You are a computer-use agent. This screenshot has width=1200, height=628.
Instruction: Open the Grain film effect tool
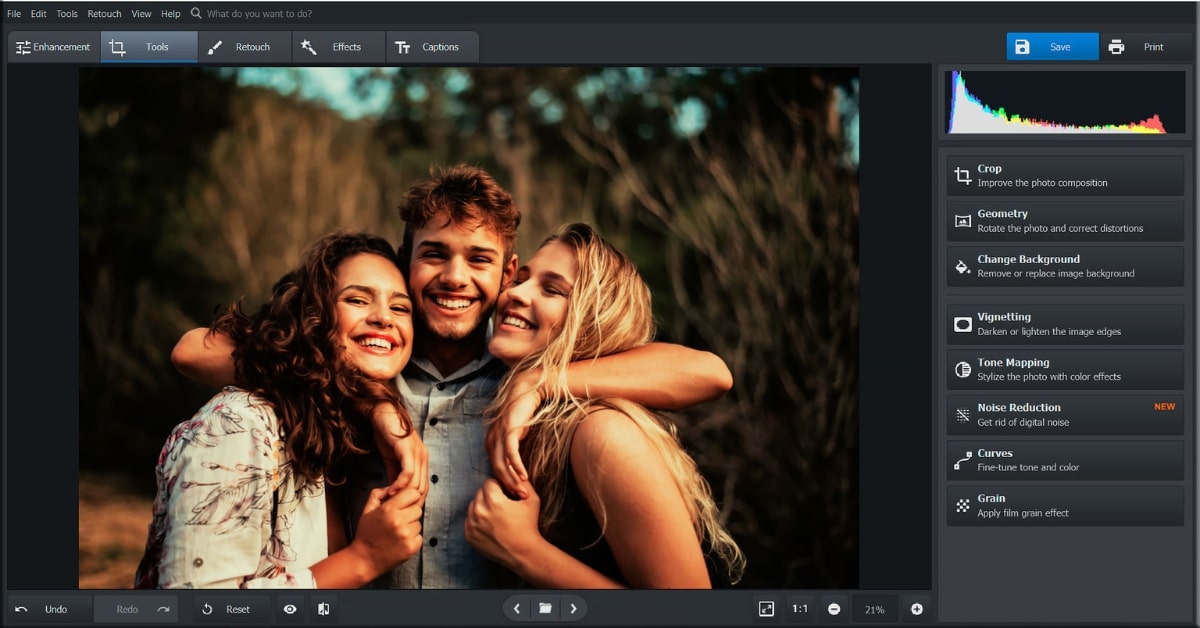(x=1065, y=505)
